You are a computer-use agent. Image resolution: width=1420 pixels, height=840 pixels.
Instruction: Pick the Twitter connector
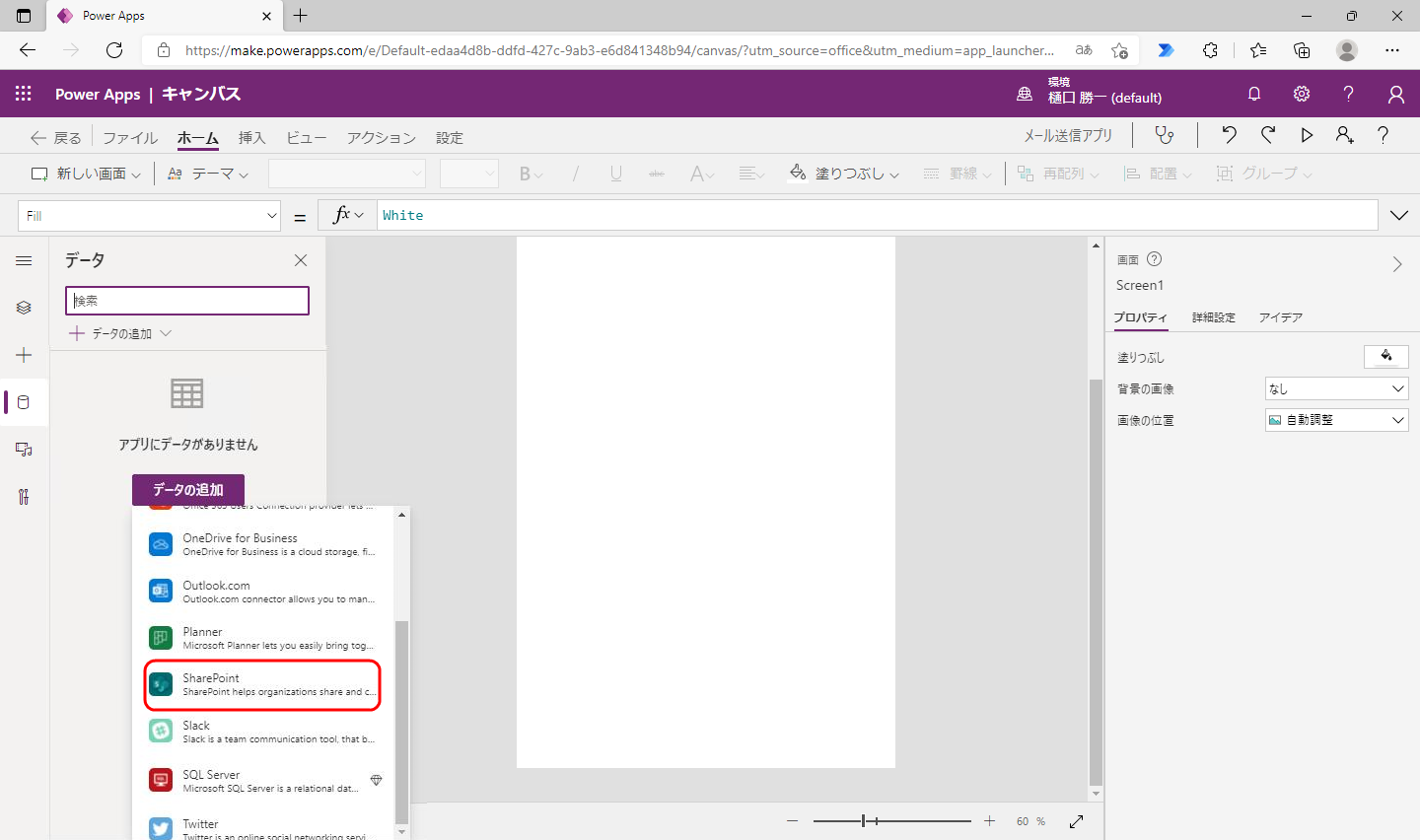click(x=262, y=829)
